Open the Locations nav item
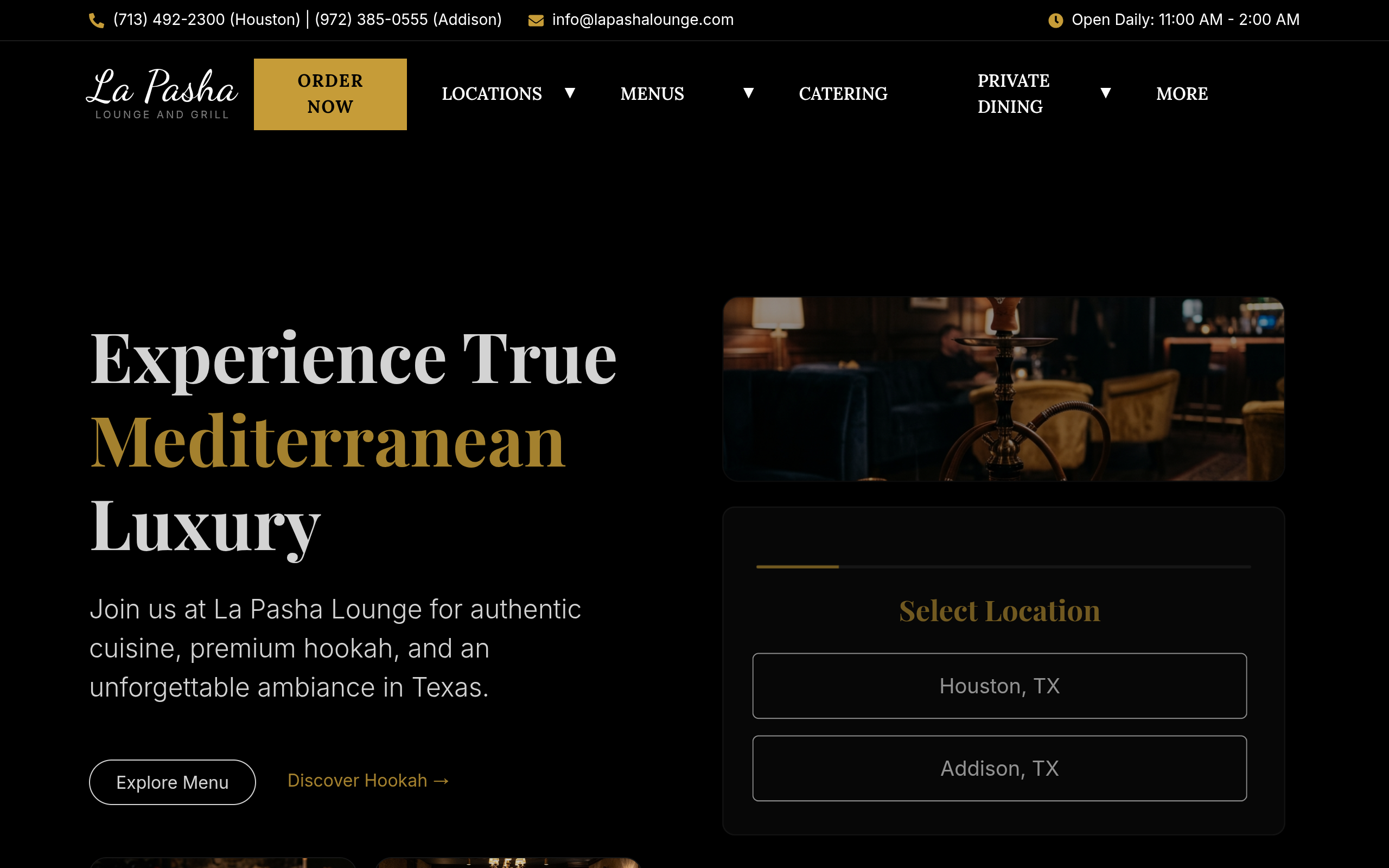 point(492,93)
